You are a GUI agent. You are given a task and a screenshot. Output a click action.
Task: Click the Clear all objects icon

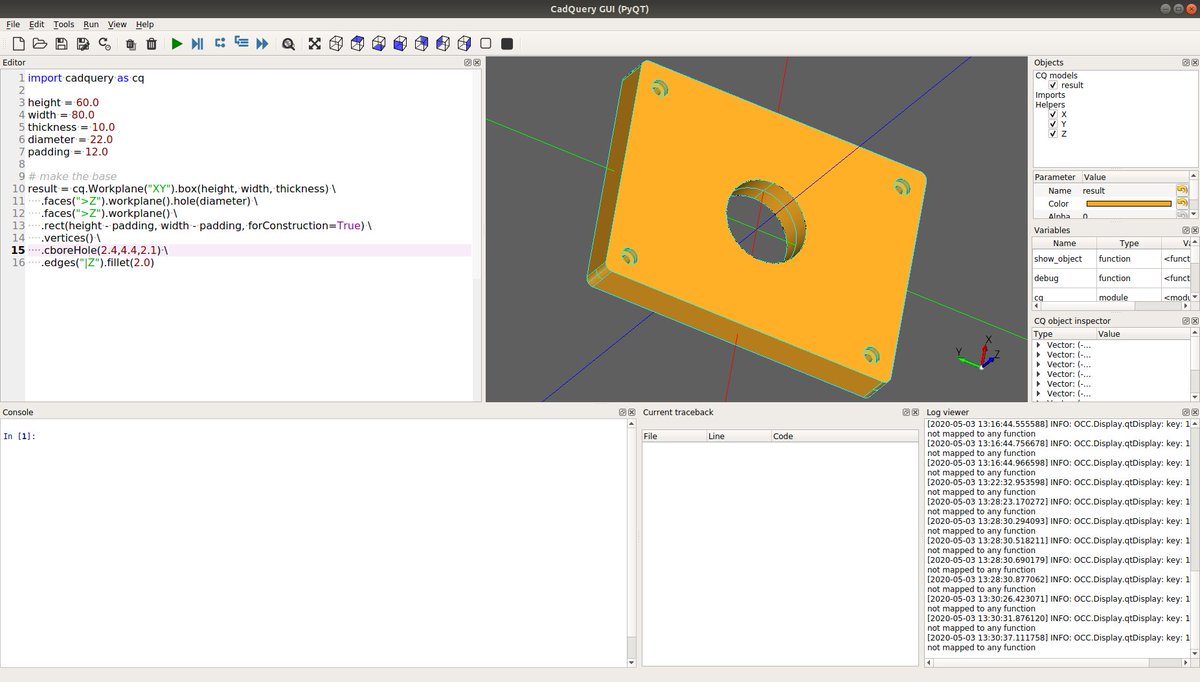(x=130, y=43)
